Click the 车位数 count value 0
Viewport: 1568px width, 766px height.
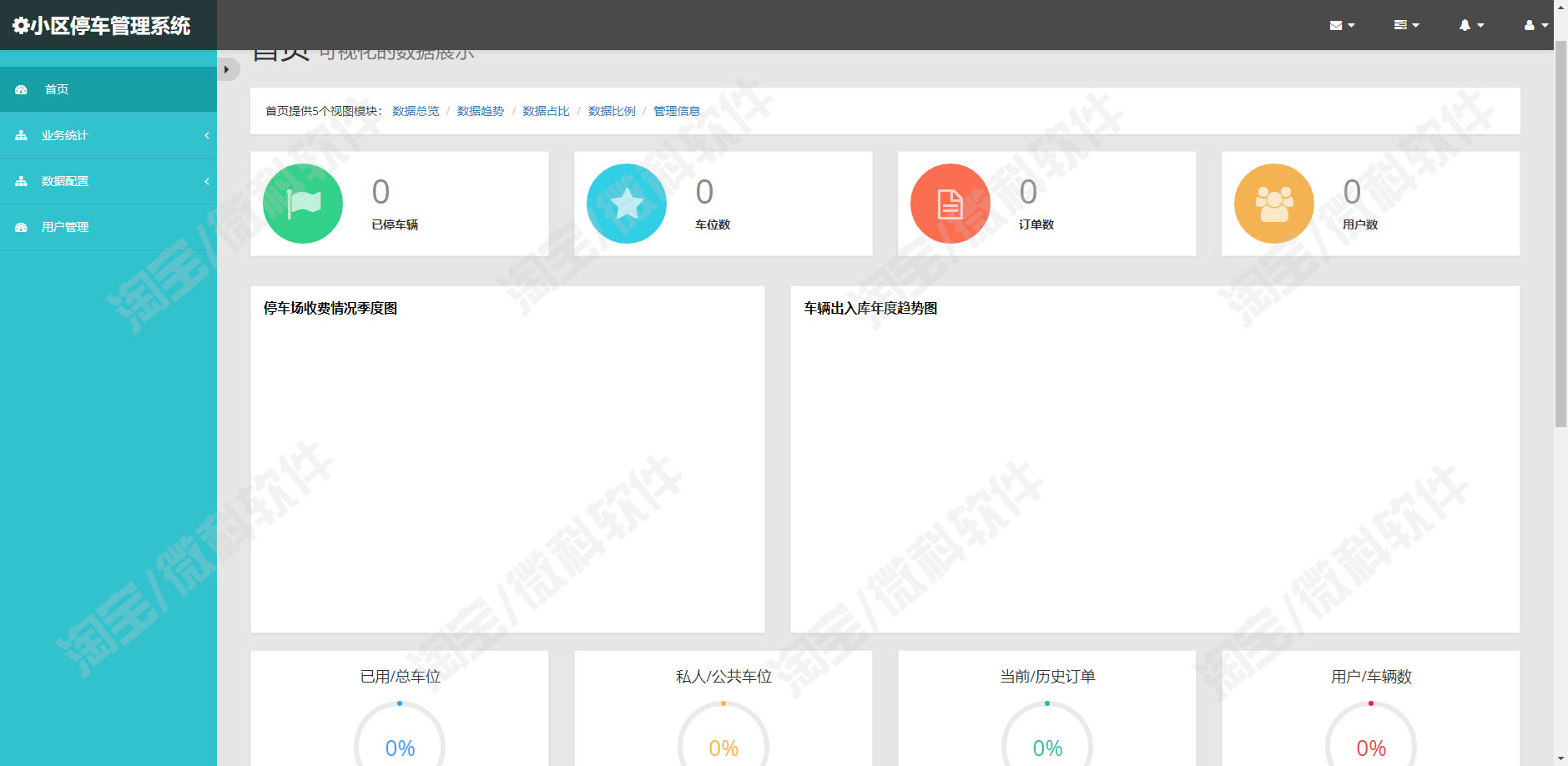pyautogui.click(x=704, y=192)
